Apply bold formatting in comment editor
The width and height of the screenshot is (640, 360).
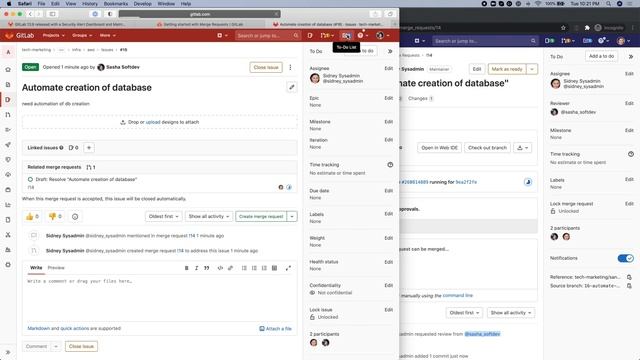click(187, 268)
